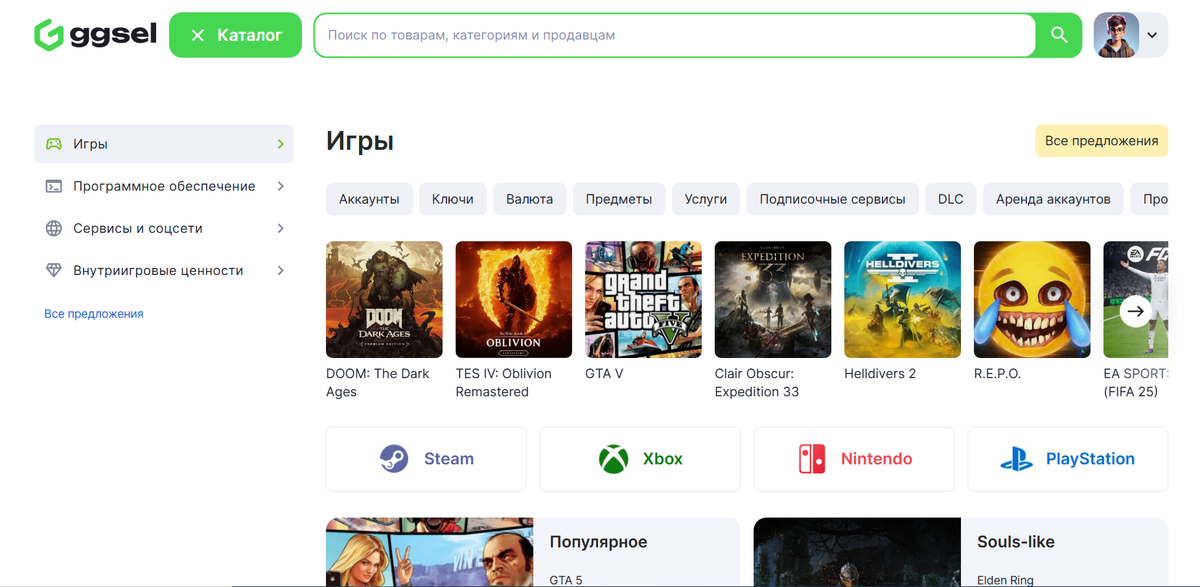Open the GTA artwork in Популярное card

point(430,552)
